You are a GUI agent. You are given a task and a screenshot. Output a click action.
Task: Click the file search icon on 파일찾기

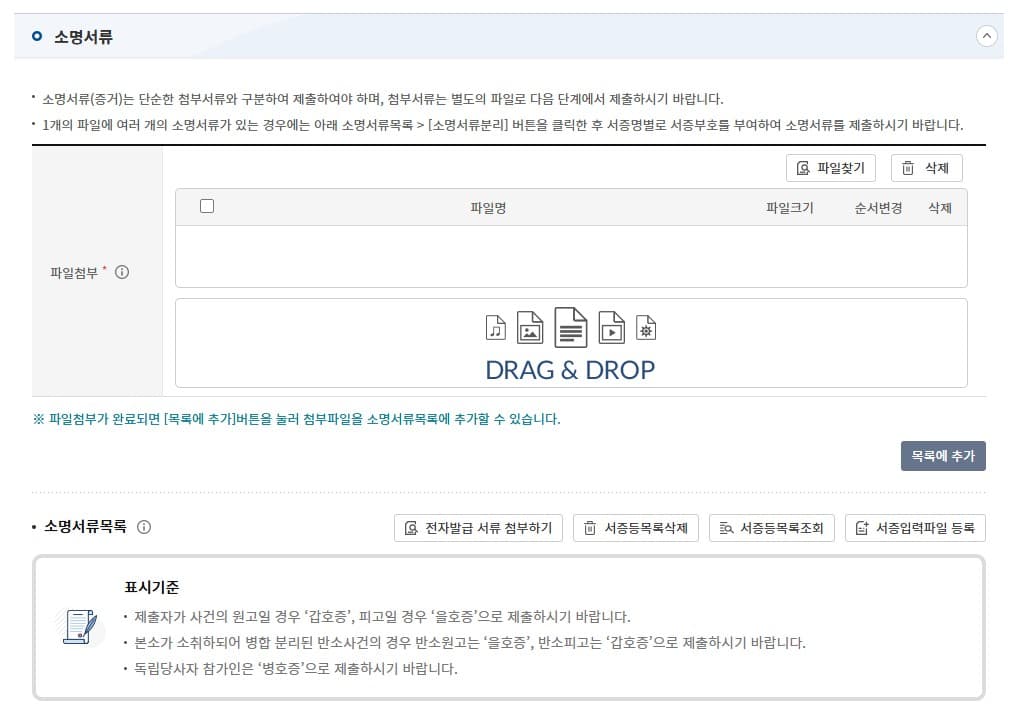pos(804,168)
